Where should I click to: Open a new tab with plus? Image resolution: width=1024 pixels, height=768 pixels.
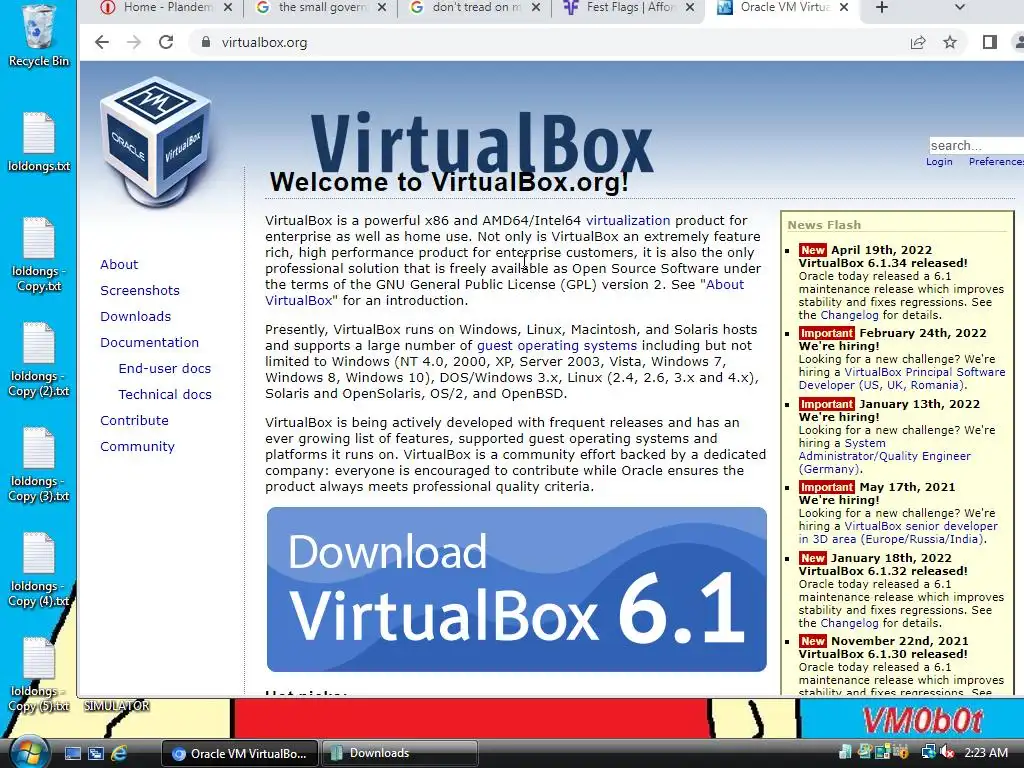(x=882, y=7)
